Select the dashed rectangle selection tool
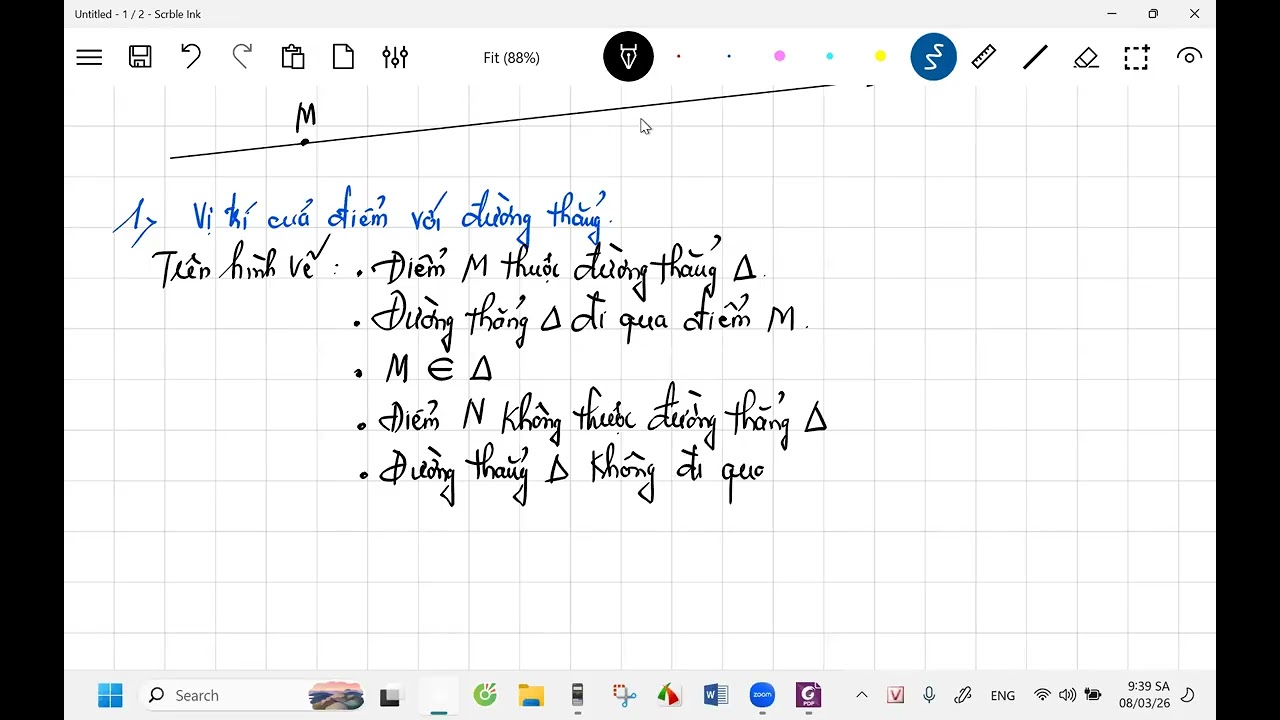 point(1136,57)
